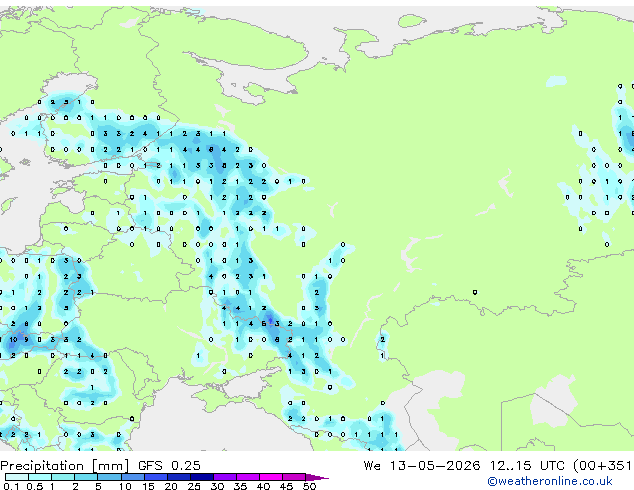Select the 2–5 mm legend color segment
The image size is (634, 490).
(x=86, y=477)
